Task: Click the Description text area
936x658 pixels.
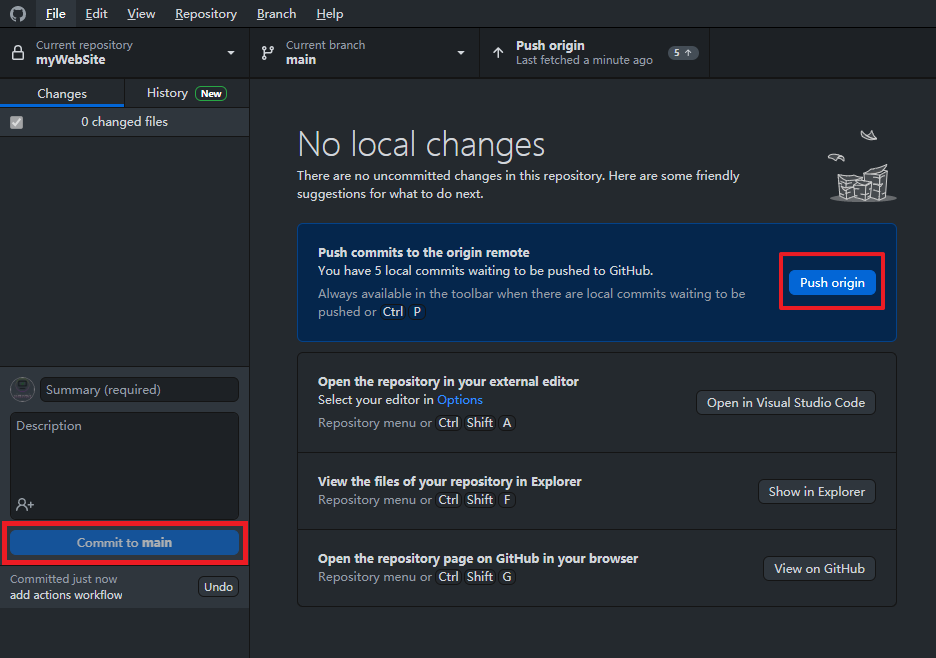Action: pos(125,455)
